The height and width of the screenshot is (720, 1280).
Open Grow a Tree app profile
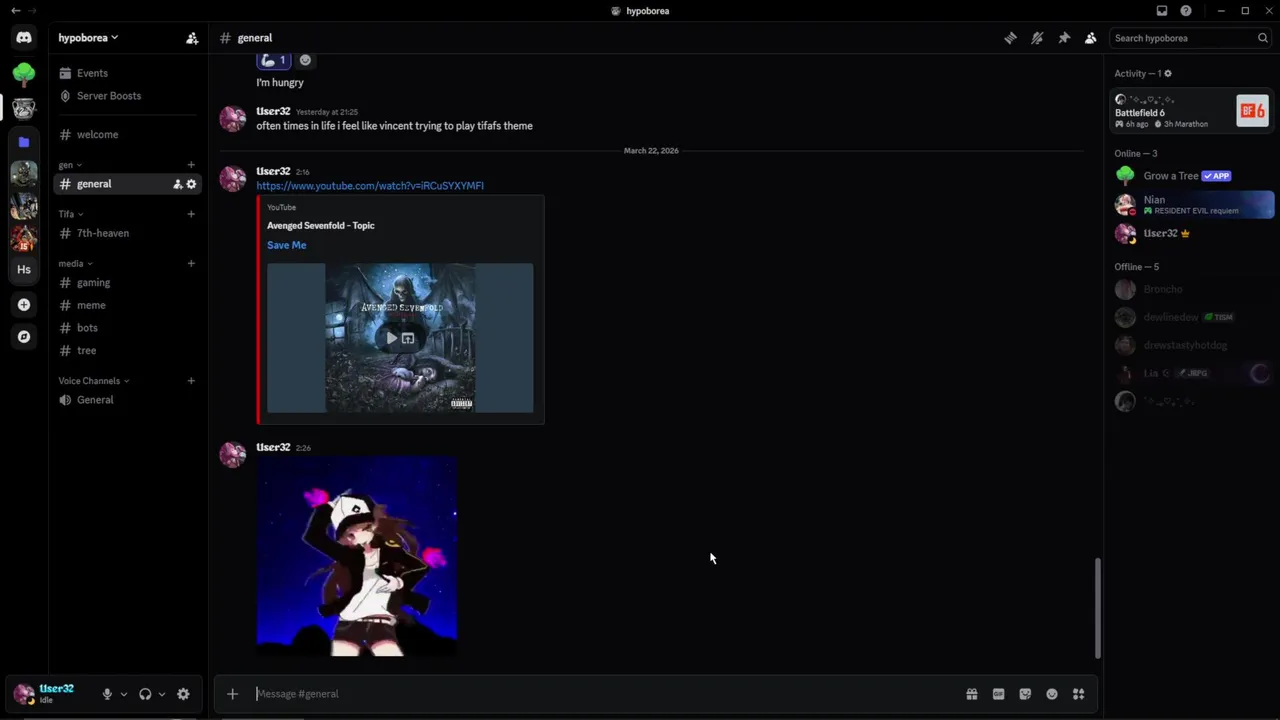click(1193, 176)
